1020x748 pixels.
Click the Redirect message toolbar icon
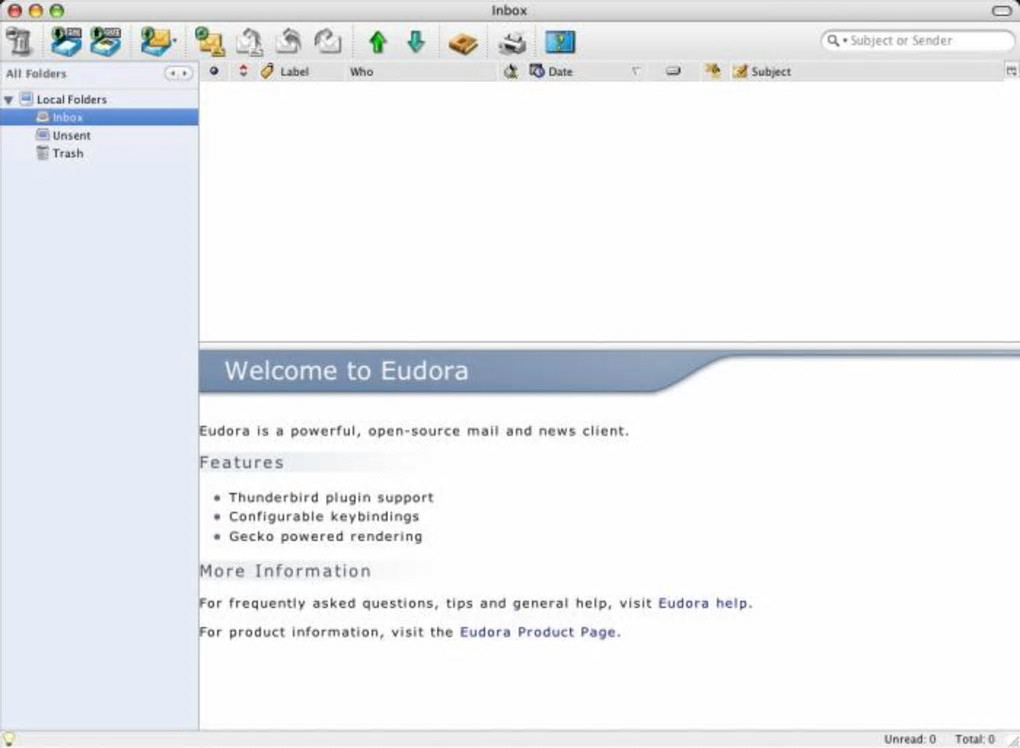pyautogui.click(x=328, y=42)
